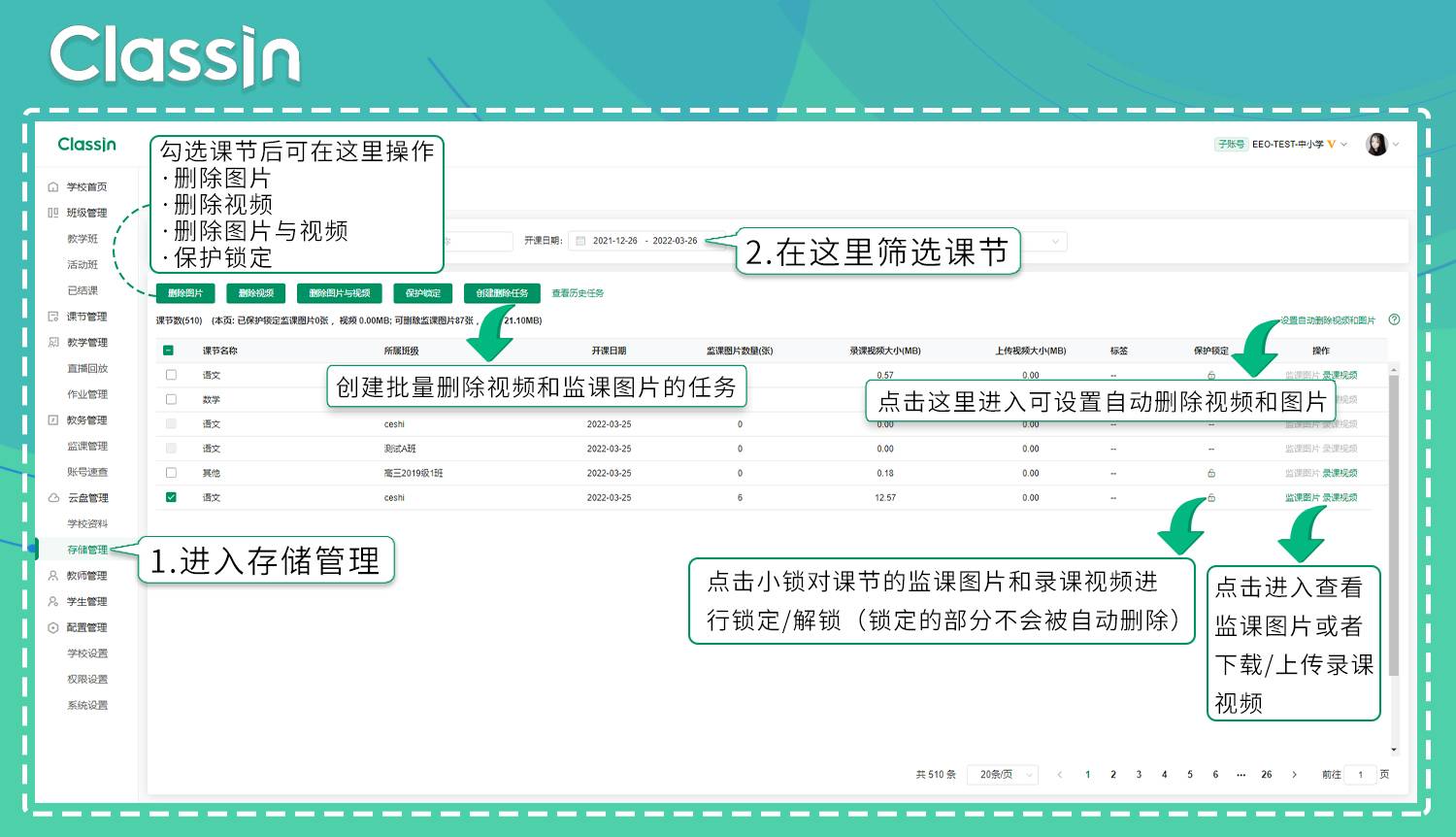Click the 删除图片 button

coord(185,293)
